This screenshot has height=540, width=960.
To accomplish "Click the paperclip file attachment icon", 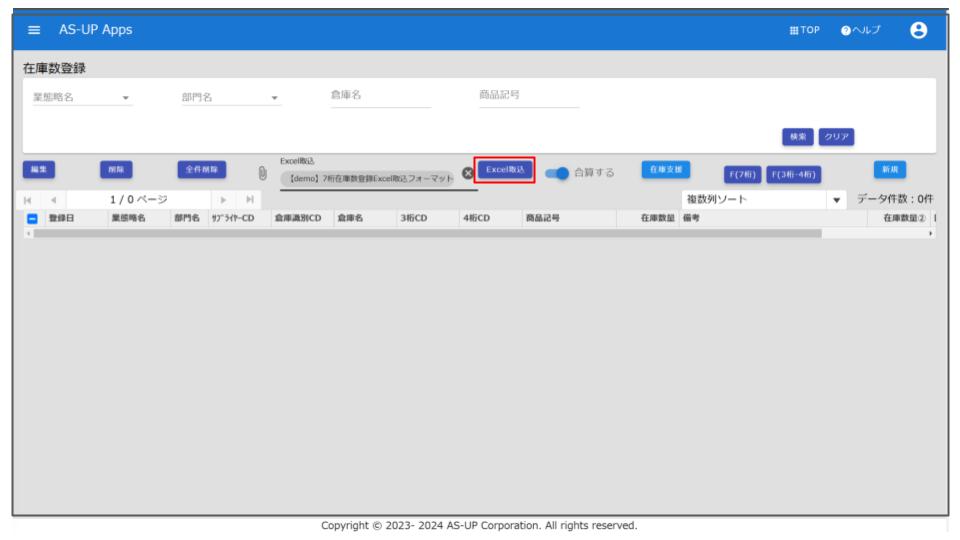I will [x=262, y=172].
